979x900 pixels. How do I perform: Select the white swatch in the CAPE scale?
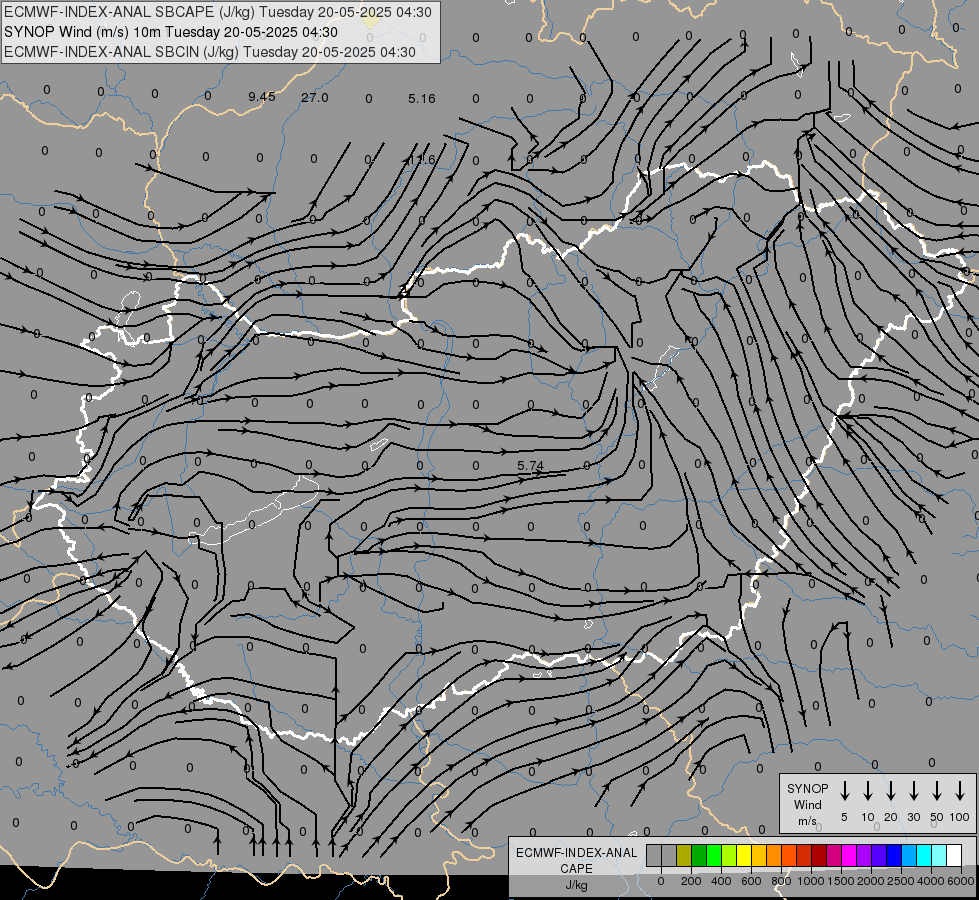955,855
